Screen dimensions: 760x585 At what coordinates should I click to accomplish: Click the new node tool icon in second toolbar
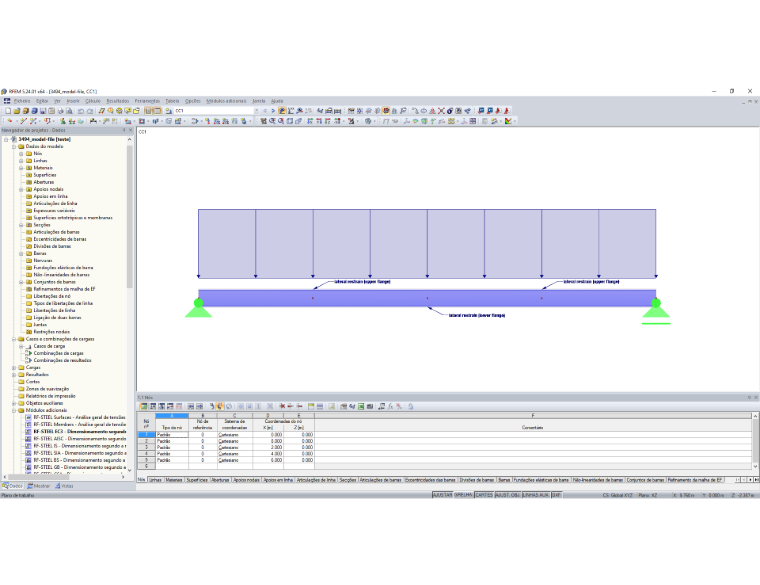point(10,121)
